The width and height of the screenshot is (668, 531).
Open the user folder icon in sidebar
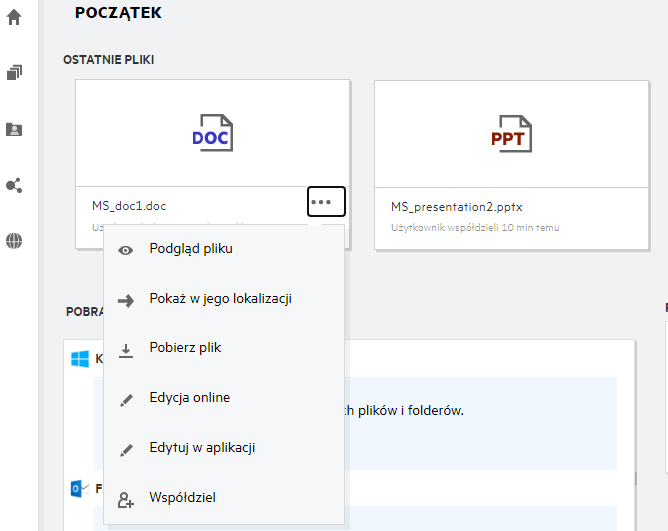pos(14,129)
